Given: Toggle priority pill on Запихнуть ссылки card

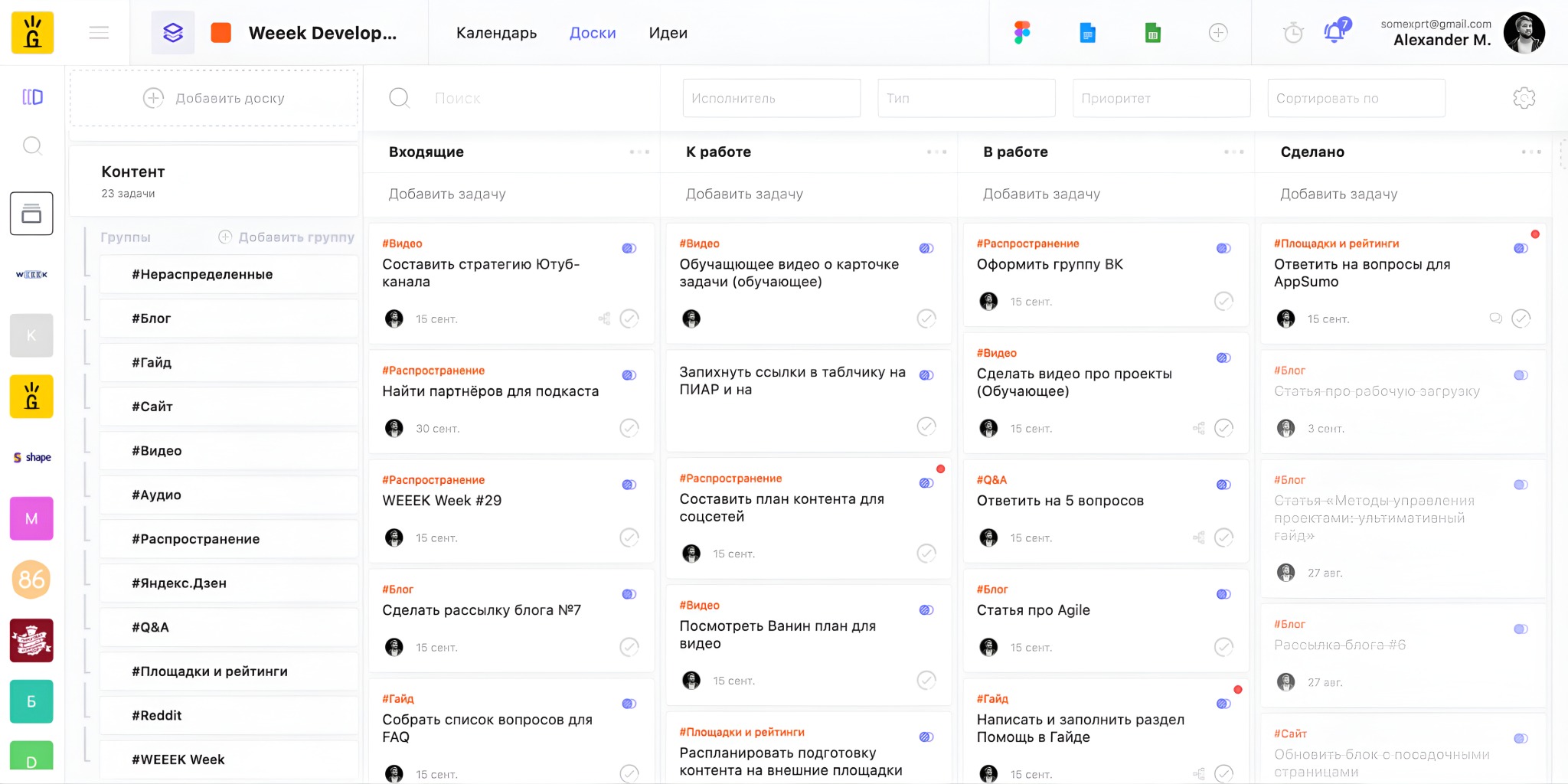Looking at the screenshot, I should [x=926, y=375].
